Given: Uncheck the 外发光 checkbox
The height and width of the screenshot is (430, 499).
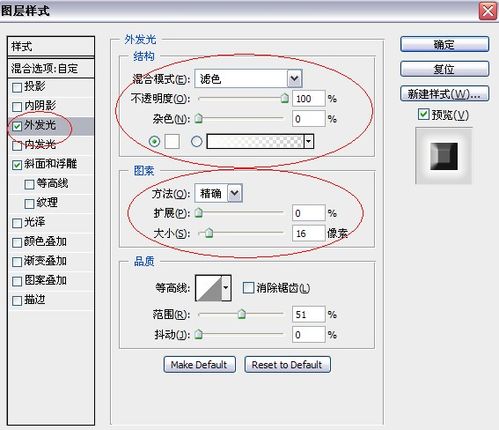Looking at the screenshot, I should [17, 126].
